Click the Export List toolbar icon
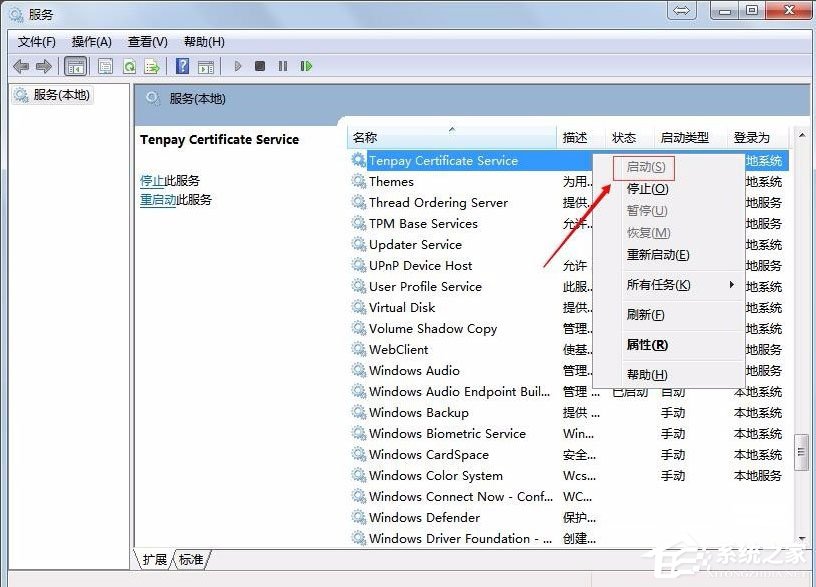This screenshot has width=816, height=587. click(152, 66)
